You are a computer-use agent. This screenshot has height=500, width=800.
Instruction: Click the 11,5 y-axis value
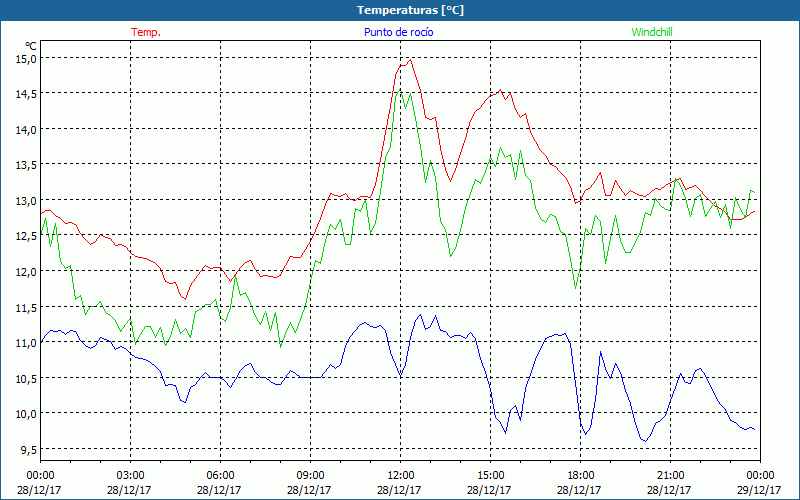pyautogui.click(x=27, y=307)
